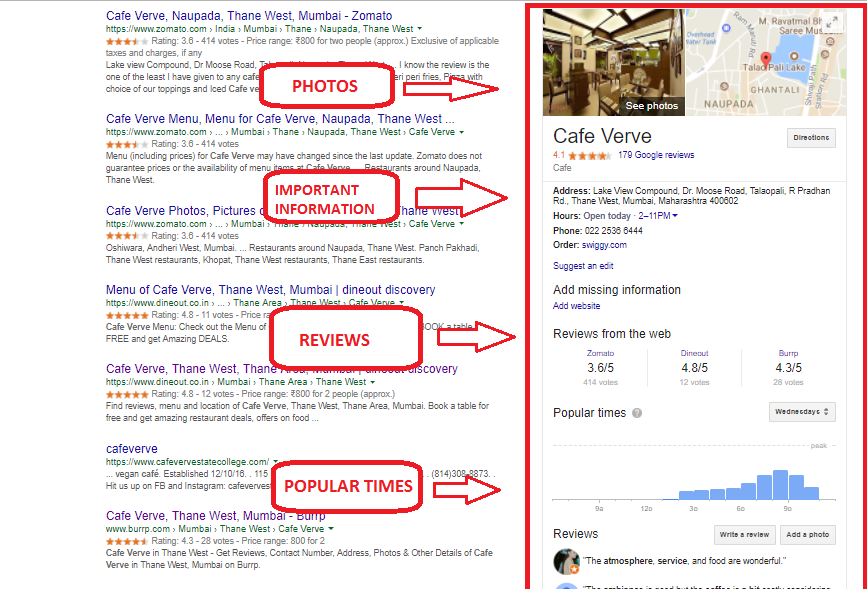Click the Popular times help question-mark icon

pos(637,412)
